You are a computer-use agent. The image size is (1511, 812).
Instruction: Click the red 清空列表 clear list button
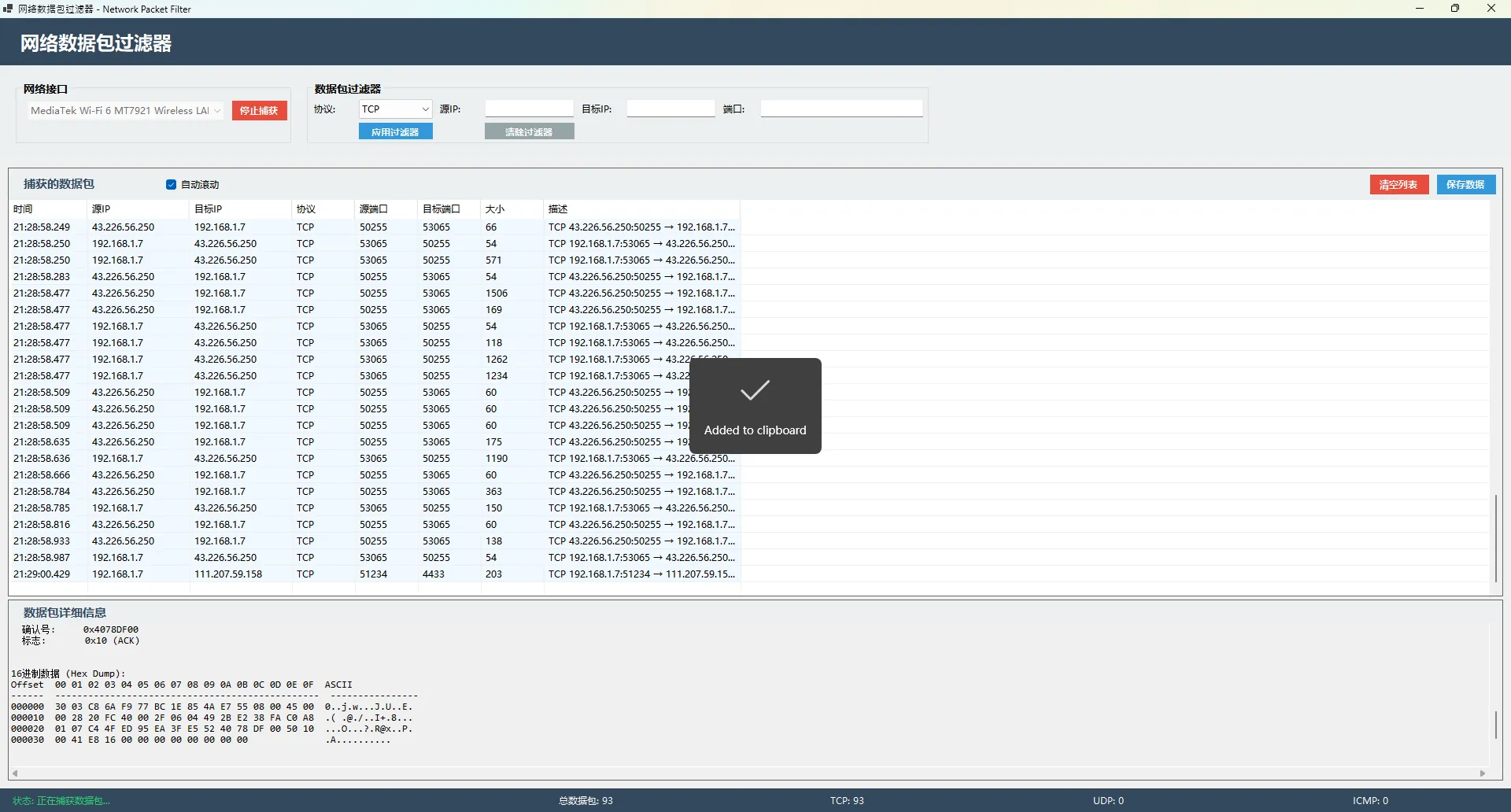tap(1398, 185)
